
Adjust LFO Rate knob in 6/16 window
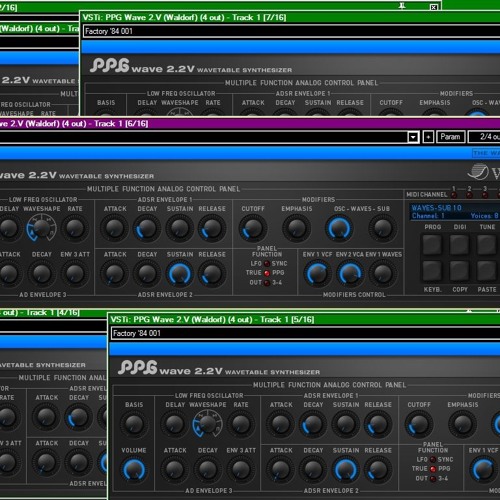point(75,228)
